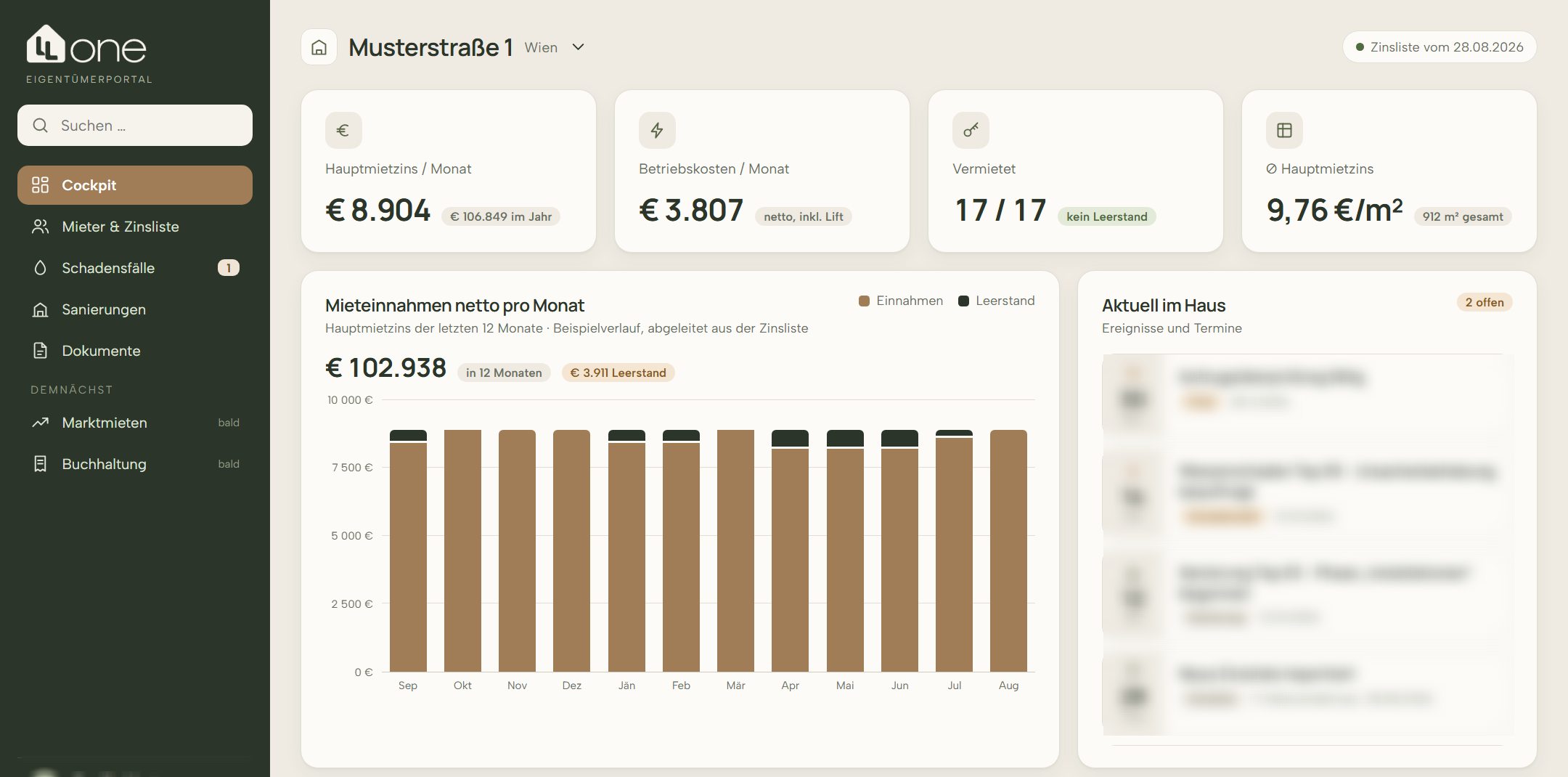The width and height of the screenshot is (1568, 777).
Task: Click the Leerstand legend color swatch
Action: tap(963, 301)
